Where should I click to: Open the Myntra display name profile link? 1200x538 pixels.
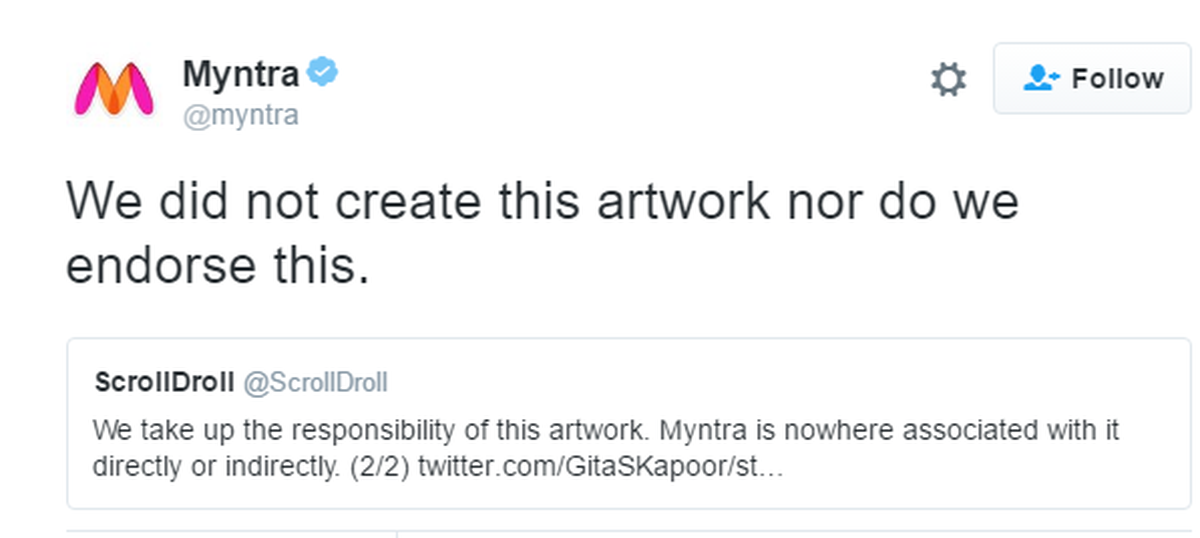point(241,73)
